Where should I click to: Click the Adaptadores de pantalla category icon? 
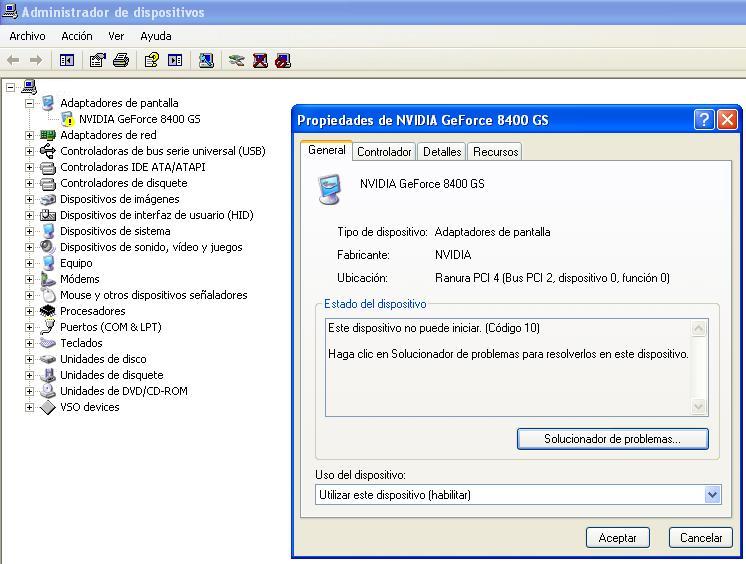48,103
